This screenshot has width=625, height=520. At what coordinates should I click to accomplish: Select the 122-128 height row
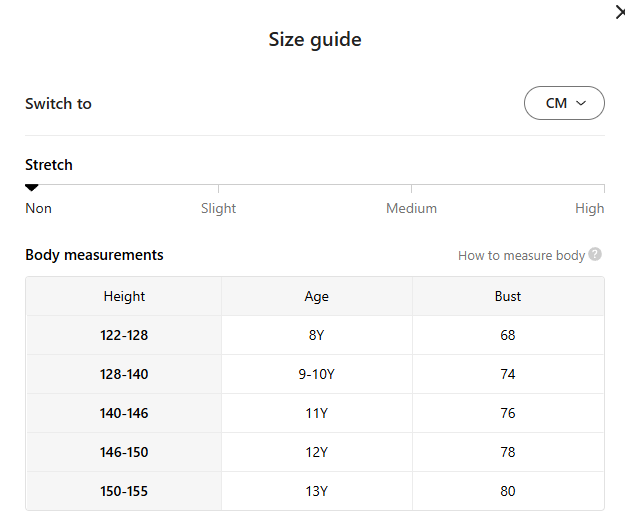click(124, 335)
